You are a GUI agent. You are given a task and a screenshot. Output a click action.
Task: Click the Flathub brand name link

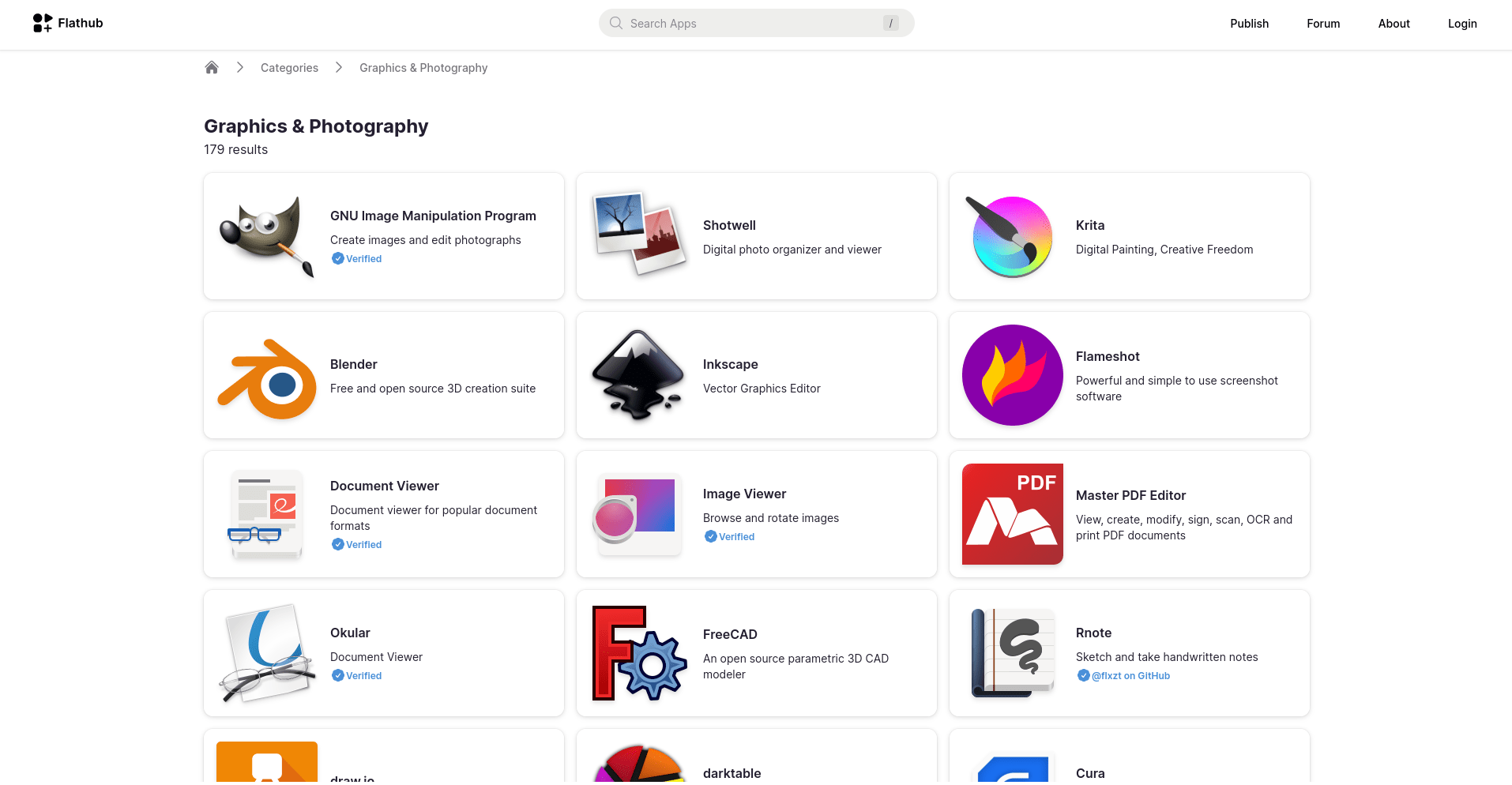[x=81, y=23]
